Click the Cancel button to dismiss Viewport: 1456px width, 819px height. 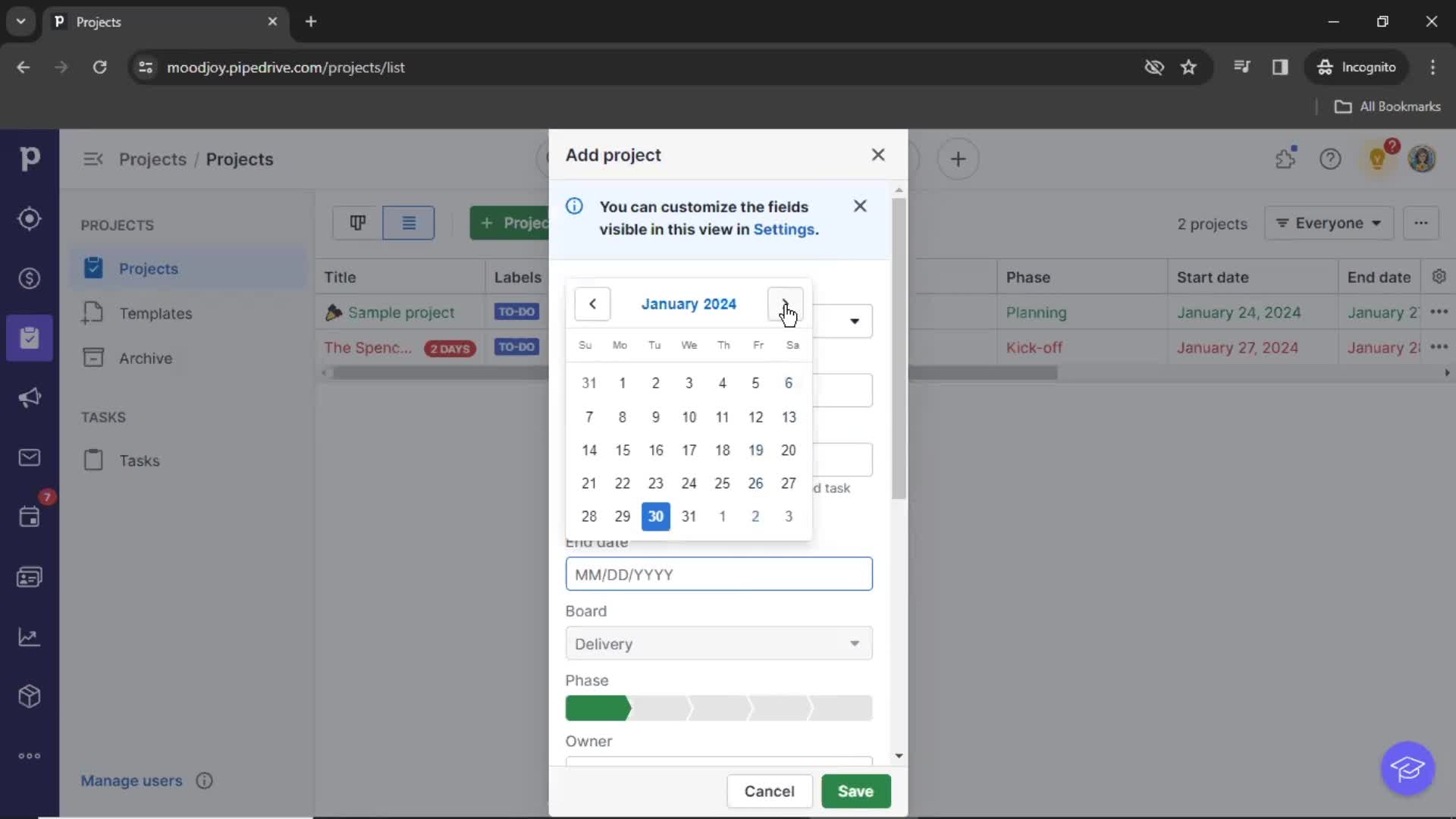click(x=770, y=791)
